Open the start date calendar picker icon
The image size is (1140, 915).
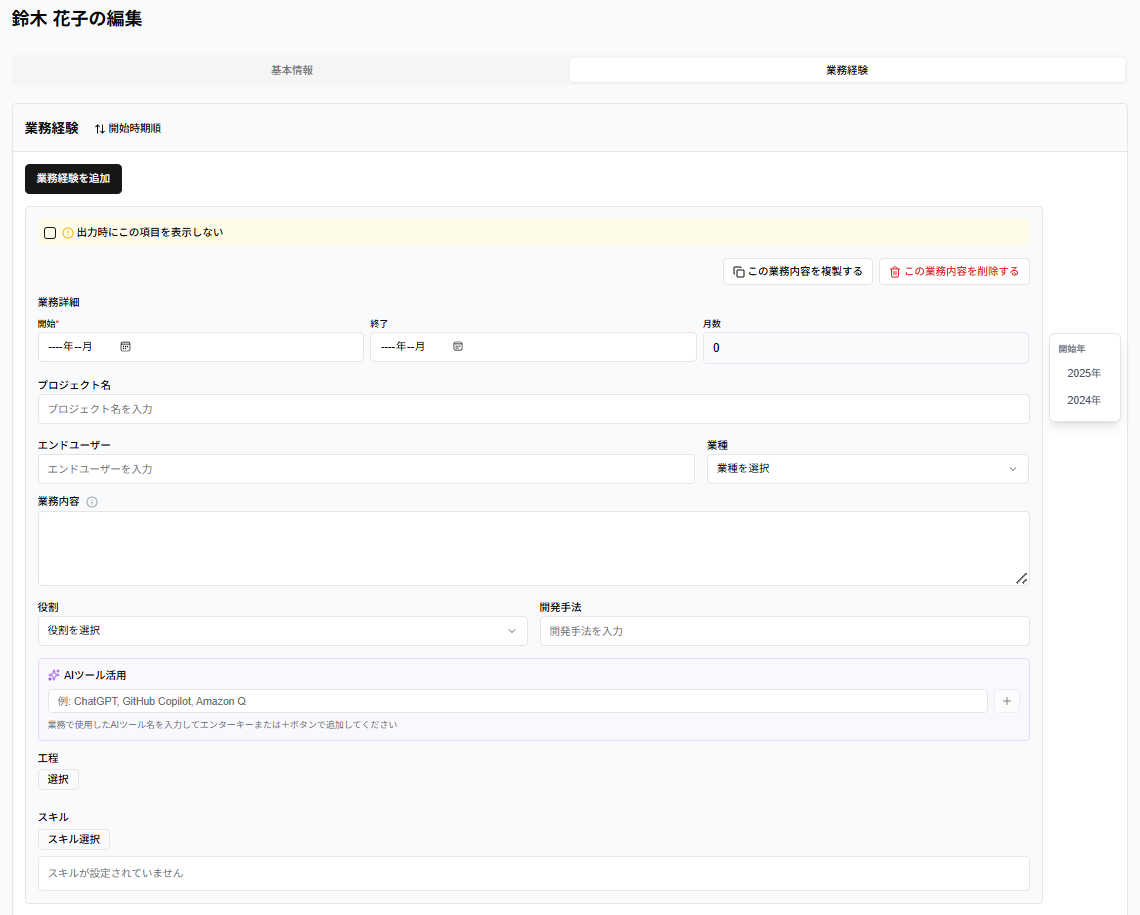coord(125,347)
